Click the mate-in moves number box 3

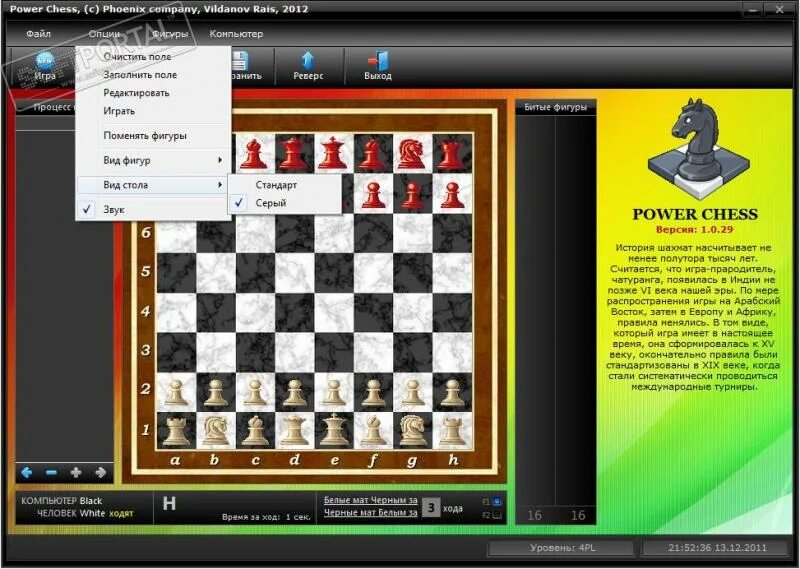point(431,507)
